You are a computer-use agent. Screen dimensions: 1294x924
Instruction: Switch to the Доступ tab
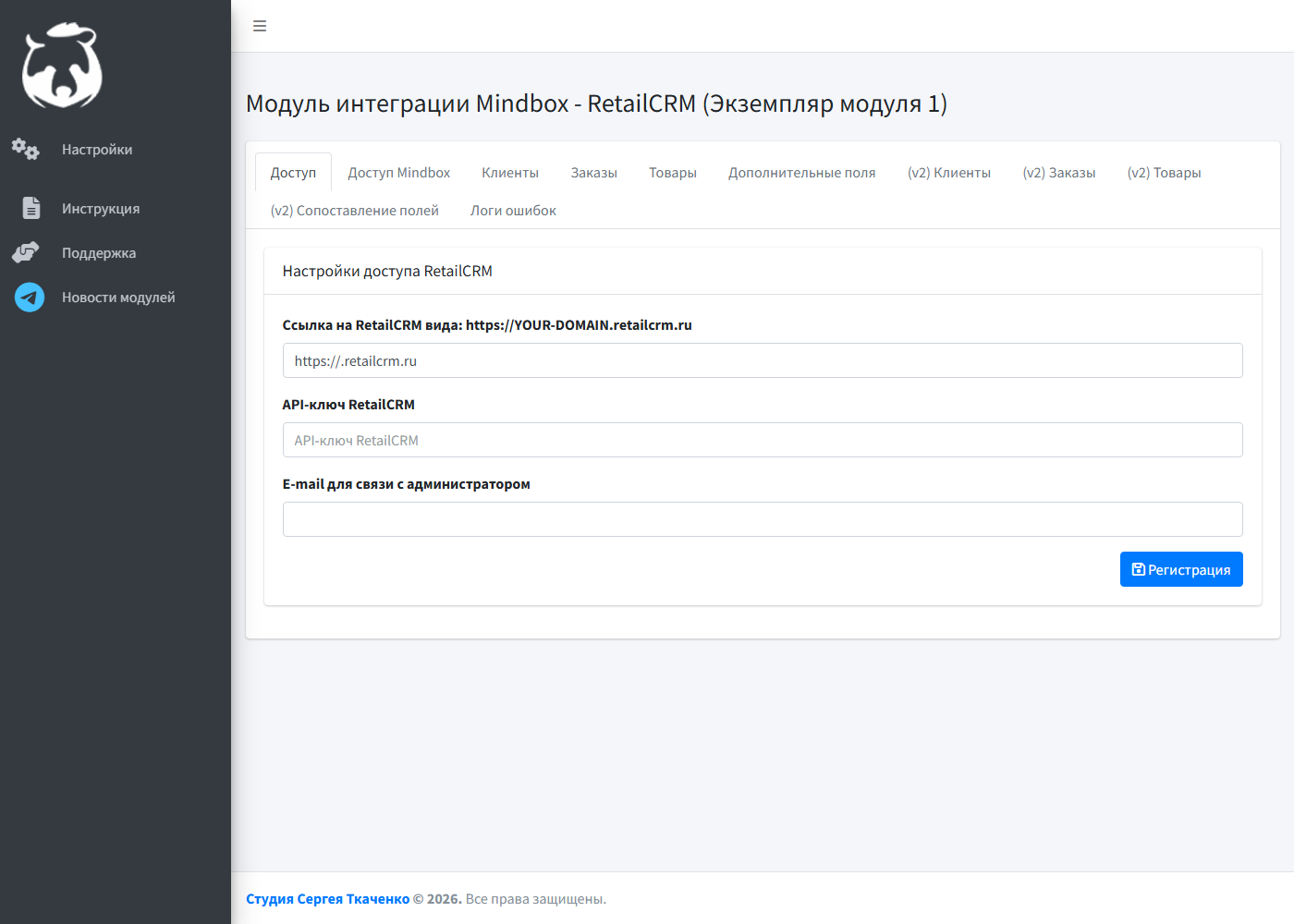click(x=293, y=173)
